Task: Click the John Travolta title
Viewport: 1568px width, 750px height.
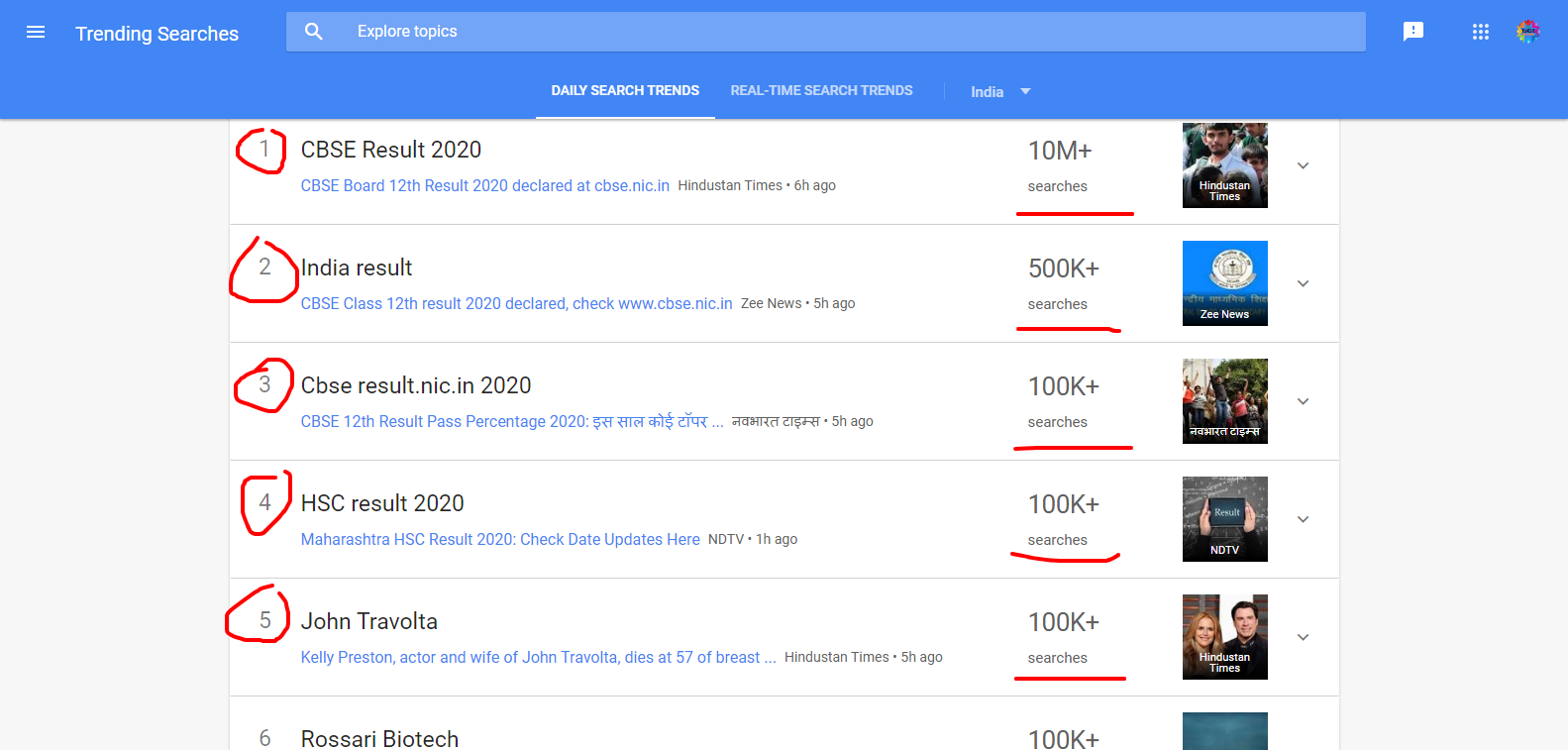Action: pyautogui.click(x=369, y=621)
